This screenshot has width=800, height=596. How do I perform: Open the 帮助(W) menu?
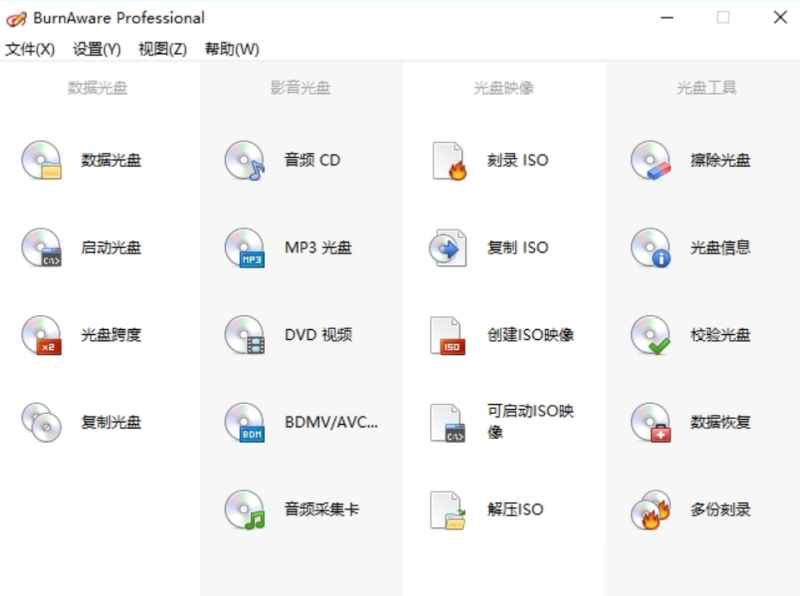pos(232,49)
